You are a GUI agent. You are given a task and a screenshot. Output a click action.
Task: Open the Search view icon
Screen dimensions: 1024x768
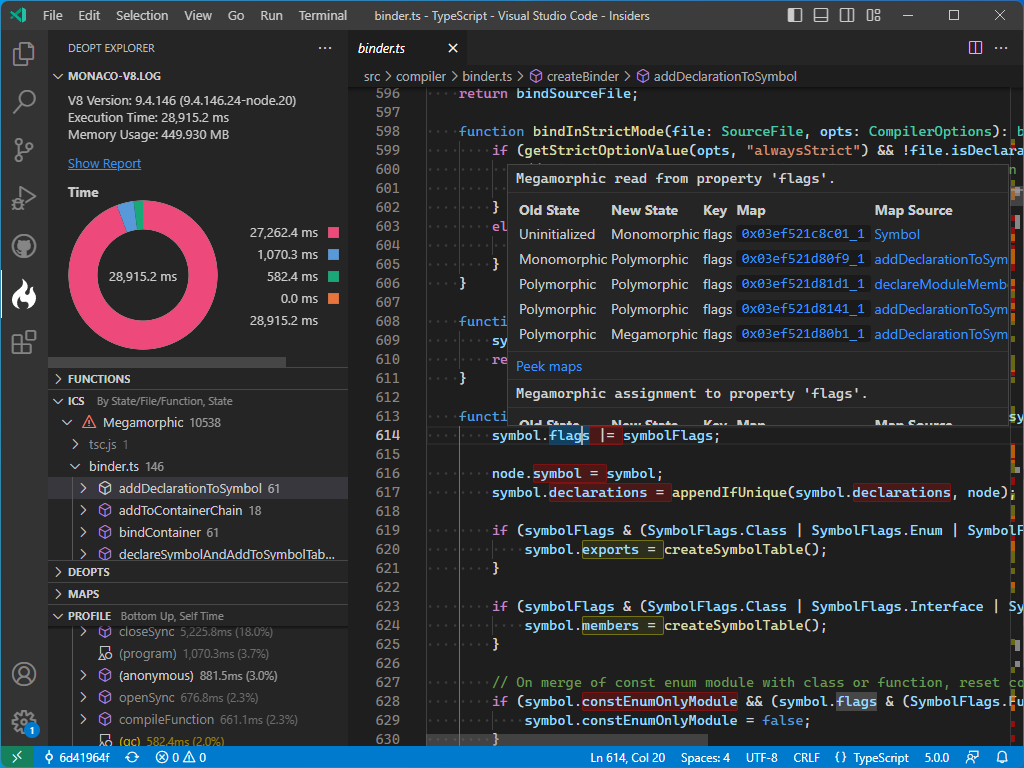[24, 102]
